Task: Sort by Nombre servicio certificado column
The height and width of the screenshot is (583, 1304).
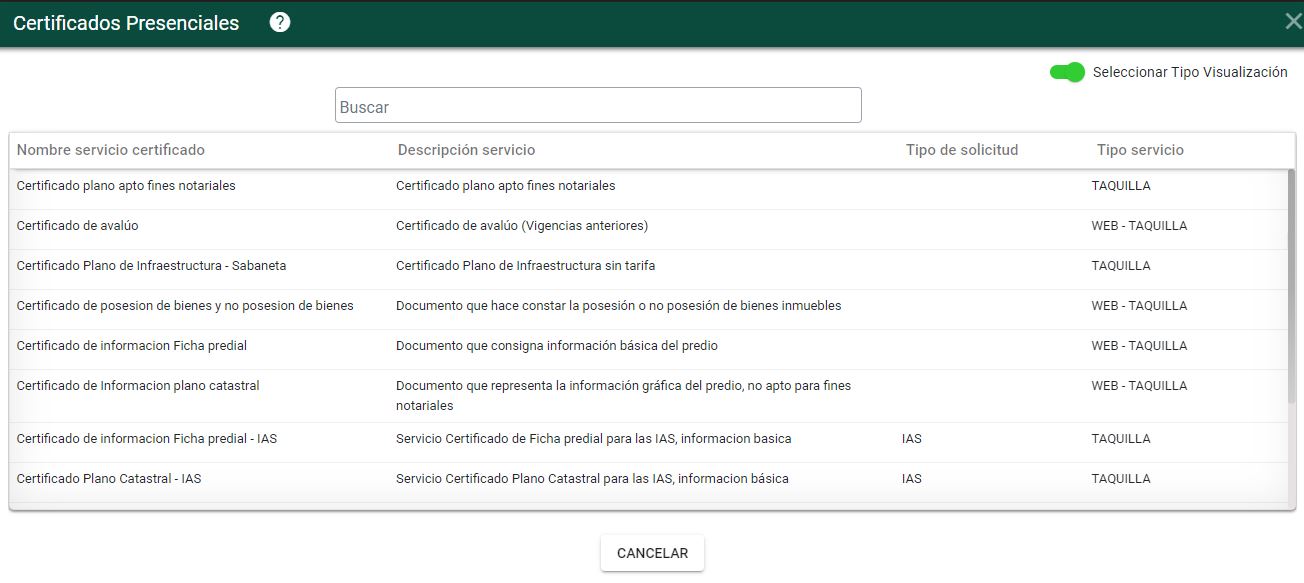Action: [x=111, y=150]
